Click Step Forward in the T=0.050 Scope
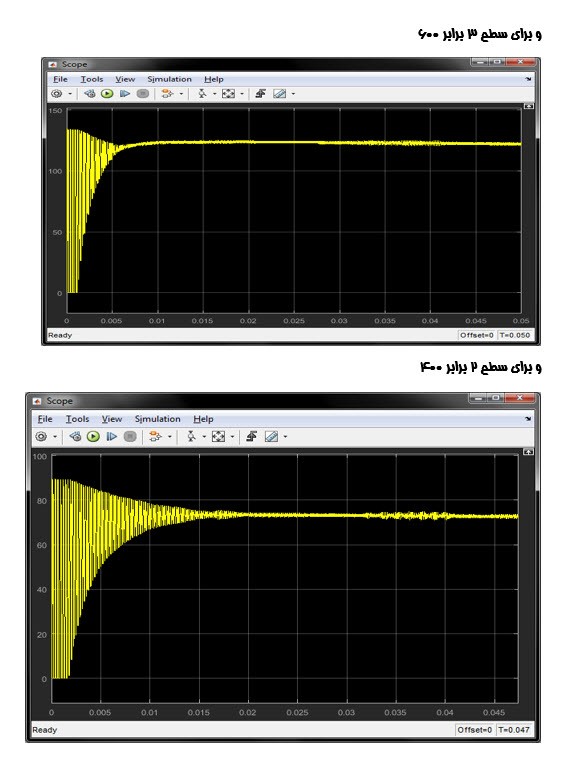The height and width of the screenshot is (776, 574). (125, 94)
